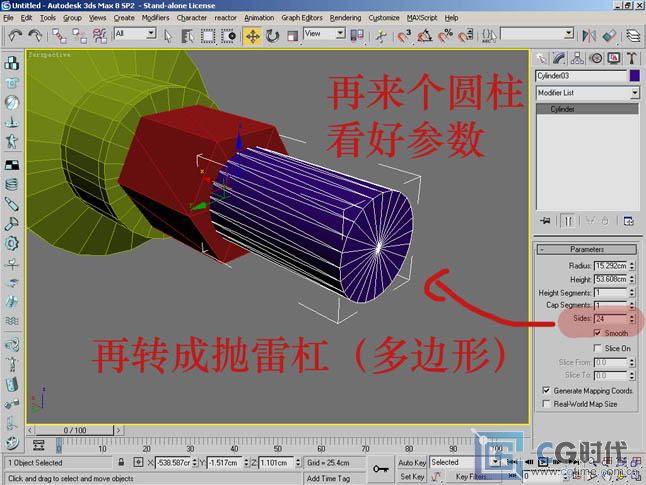This screenshot has width=646, height=485.
Task: Open the object color swatch for Cylinder03
Action: [x=634, y=76]
